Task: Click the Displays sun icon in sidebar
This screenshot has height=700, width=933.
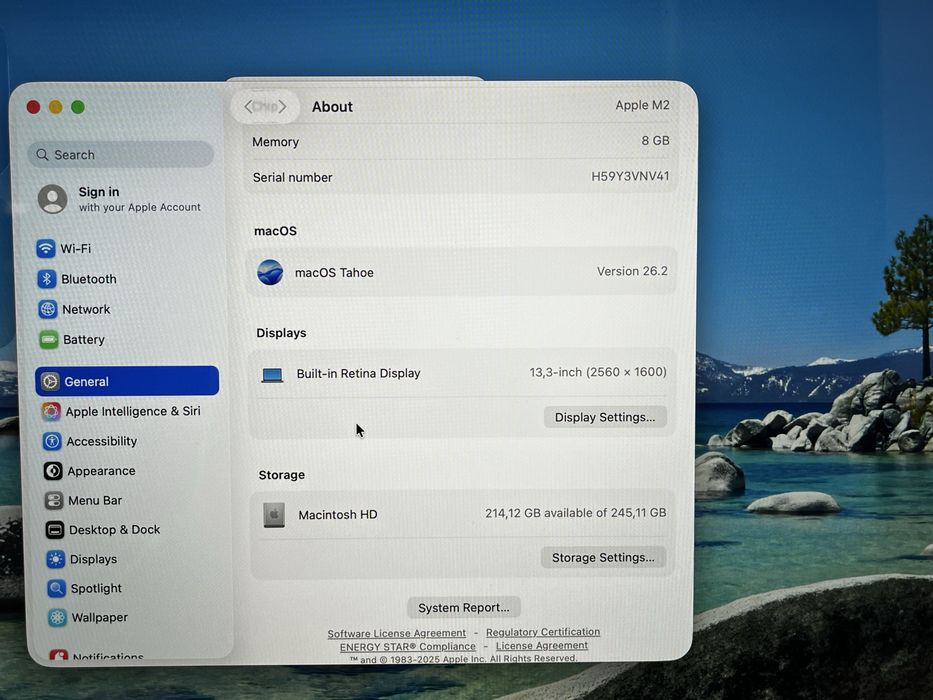Action: [x=55, y=559]
